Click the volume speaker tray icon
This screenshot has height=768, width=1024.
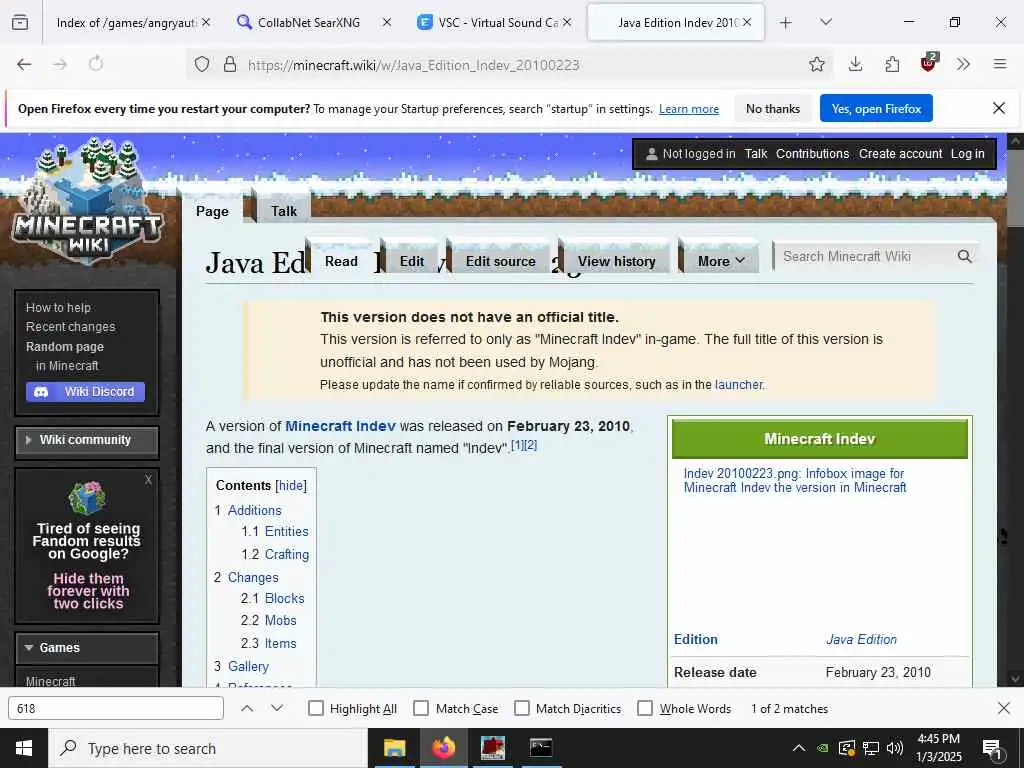click(895, 748)
